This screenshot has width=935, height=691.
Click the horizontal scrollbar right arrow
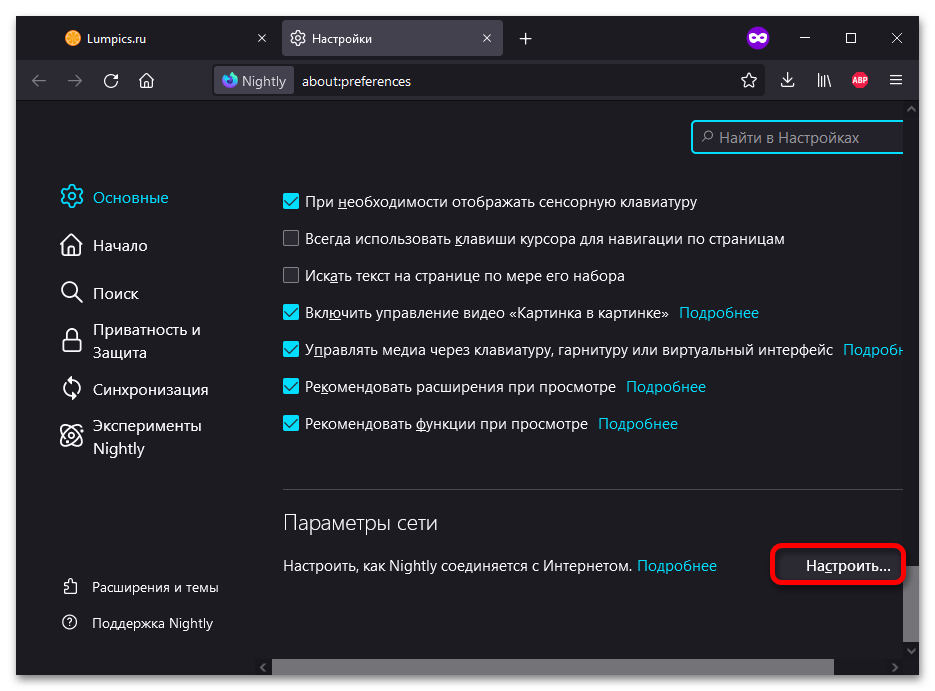(895, 668)
